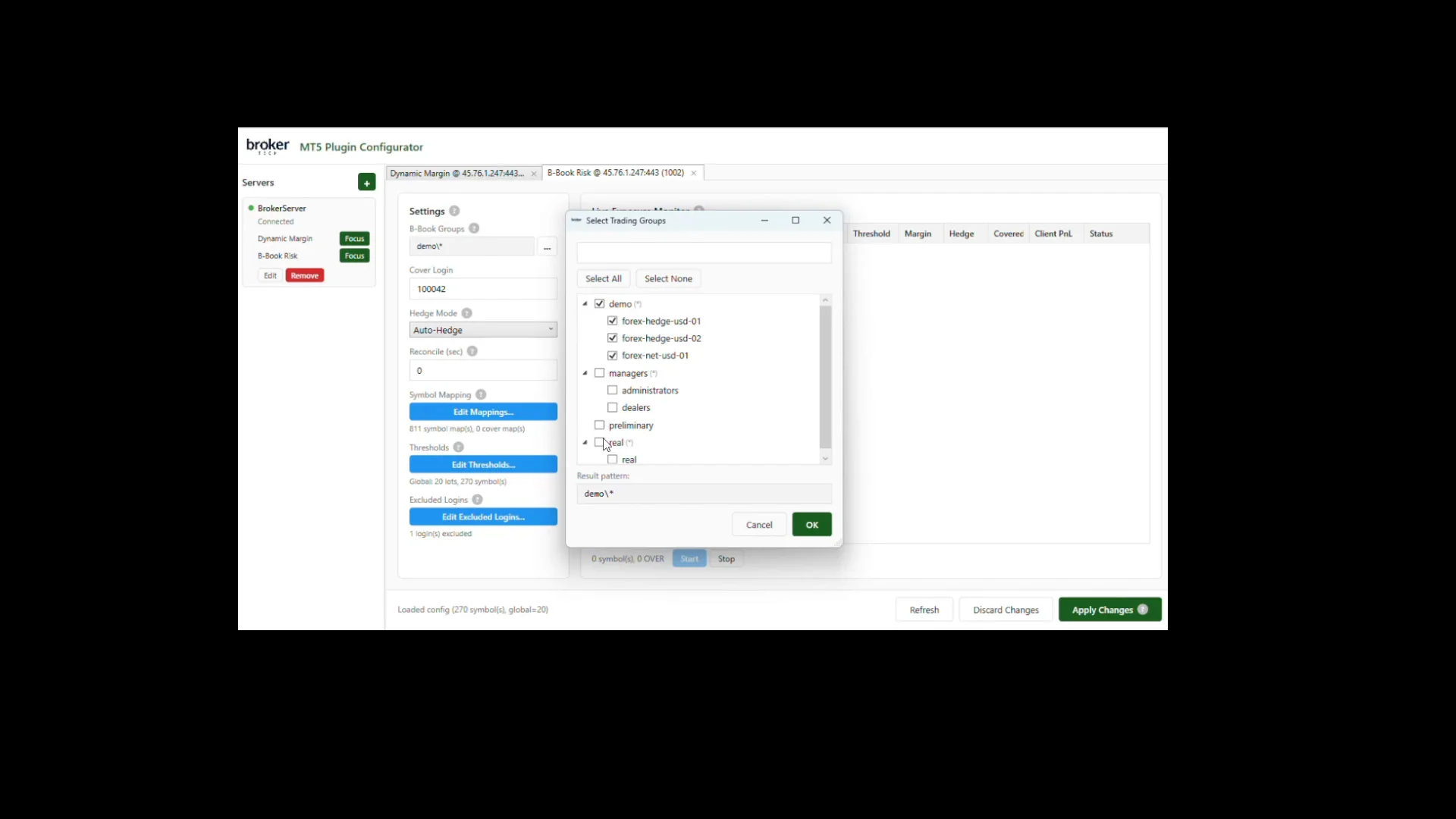Collapse the demo group tree node
The height and width of the screenshot is (819, 1456).
pos(585,303)
